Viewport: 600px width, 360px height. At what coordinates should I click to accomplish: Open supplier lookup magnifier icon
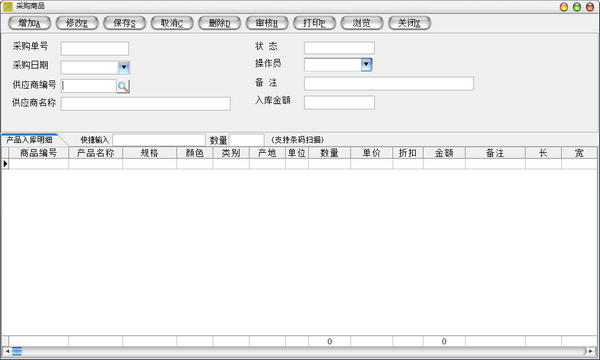click(x=123, y=86)
